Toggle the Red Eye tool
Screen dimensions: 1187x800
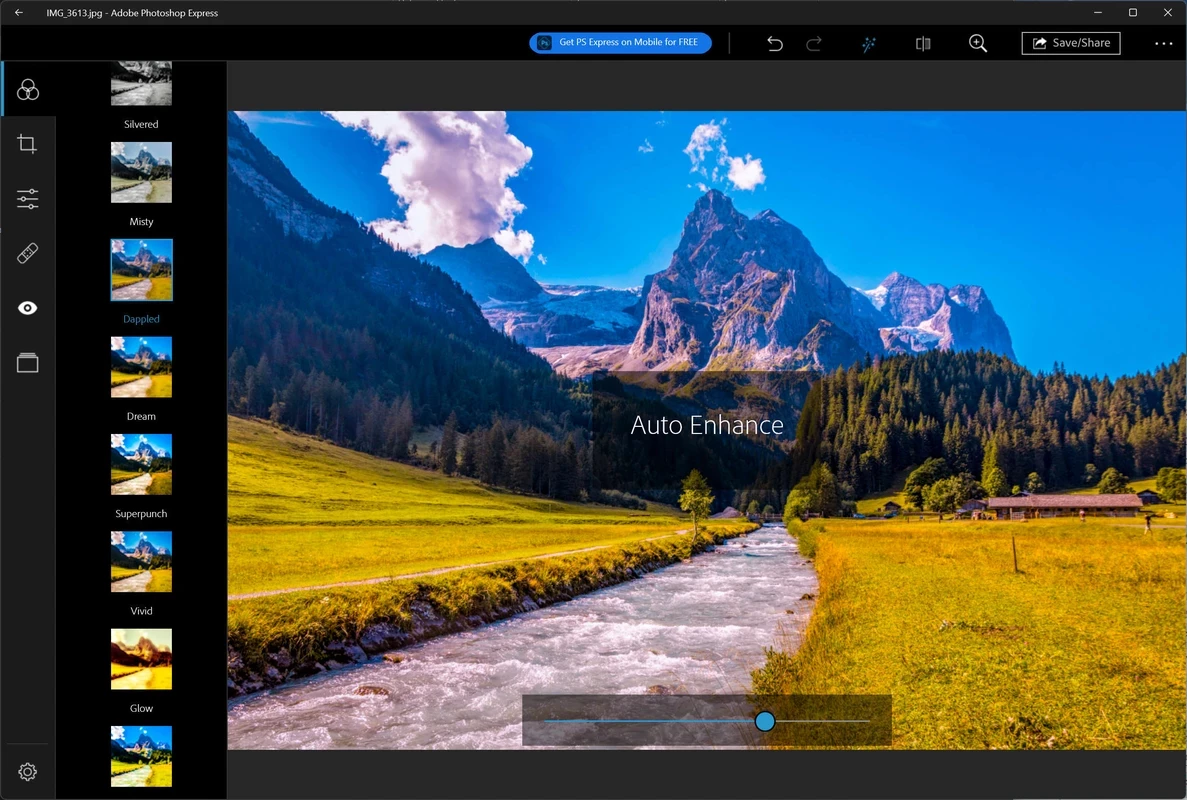click(x=28, y=308)
